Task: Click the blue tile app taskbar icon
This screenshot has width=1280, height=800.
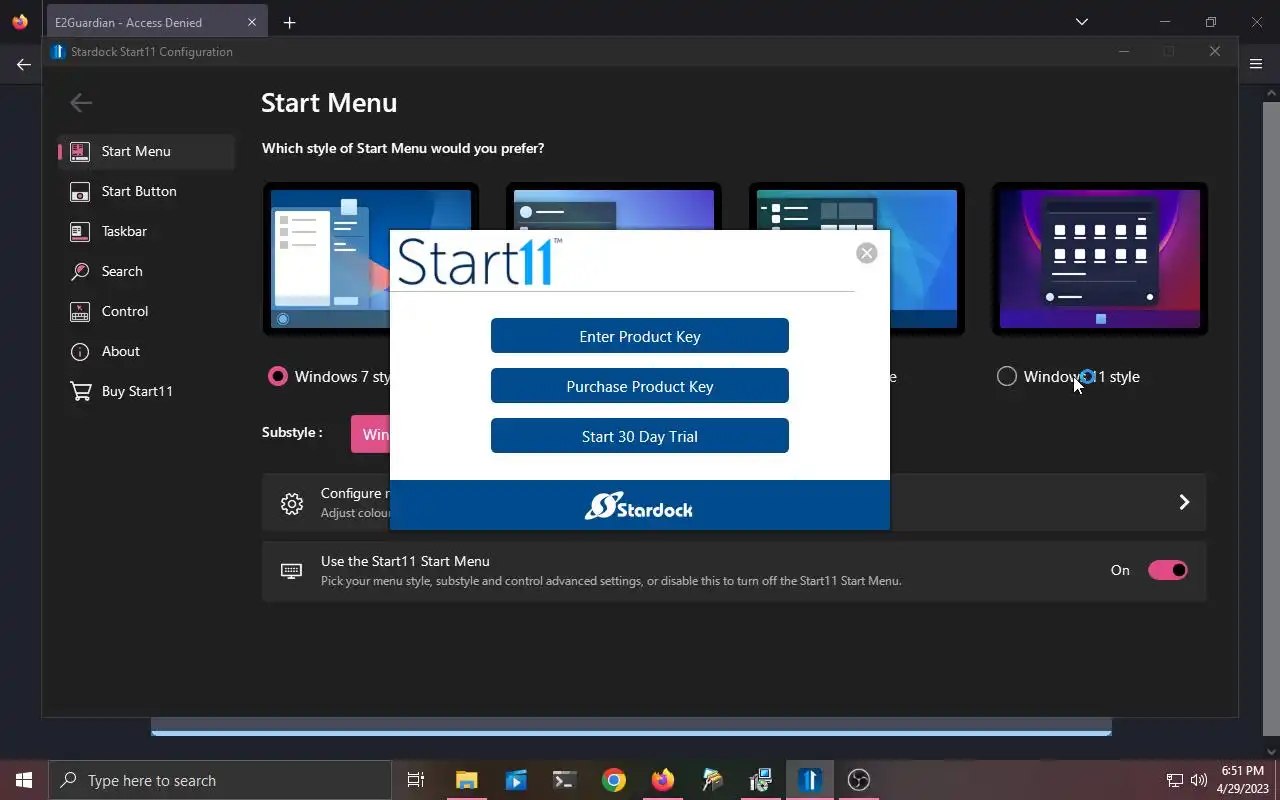Action: click(516, 780)
